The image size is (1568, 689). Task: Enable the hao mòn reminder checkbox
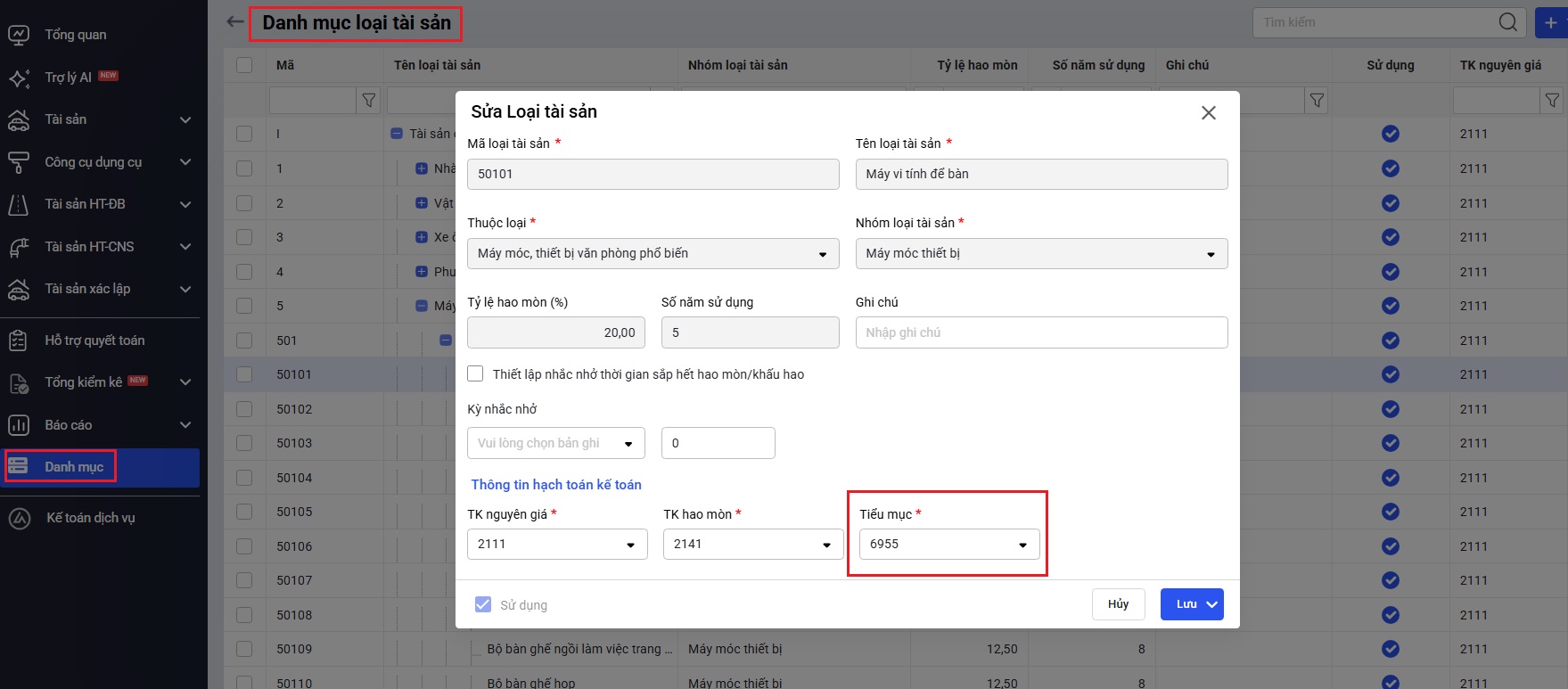point(476,374)
